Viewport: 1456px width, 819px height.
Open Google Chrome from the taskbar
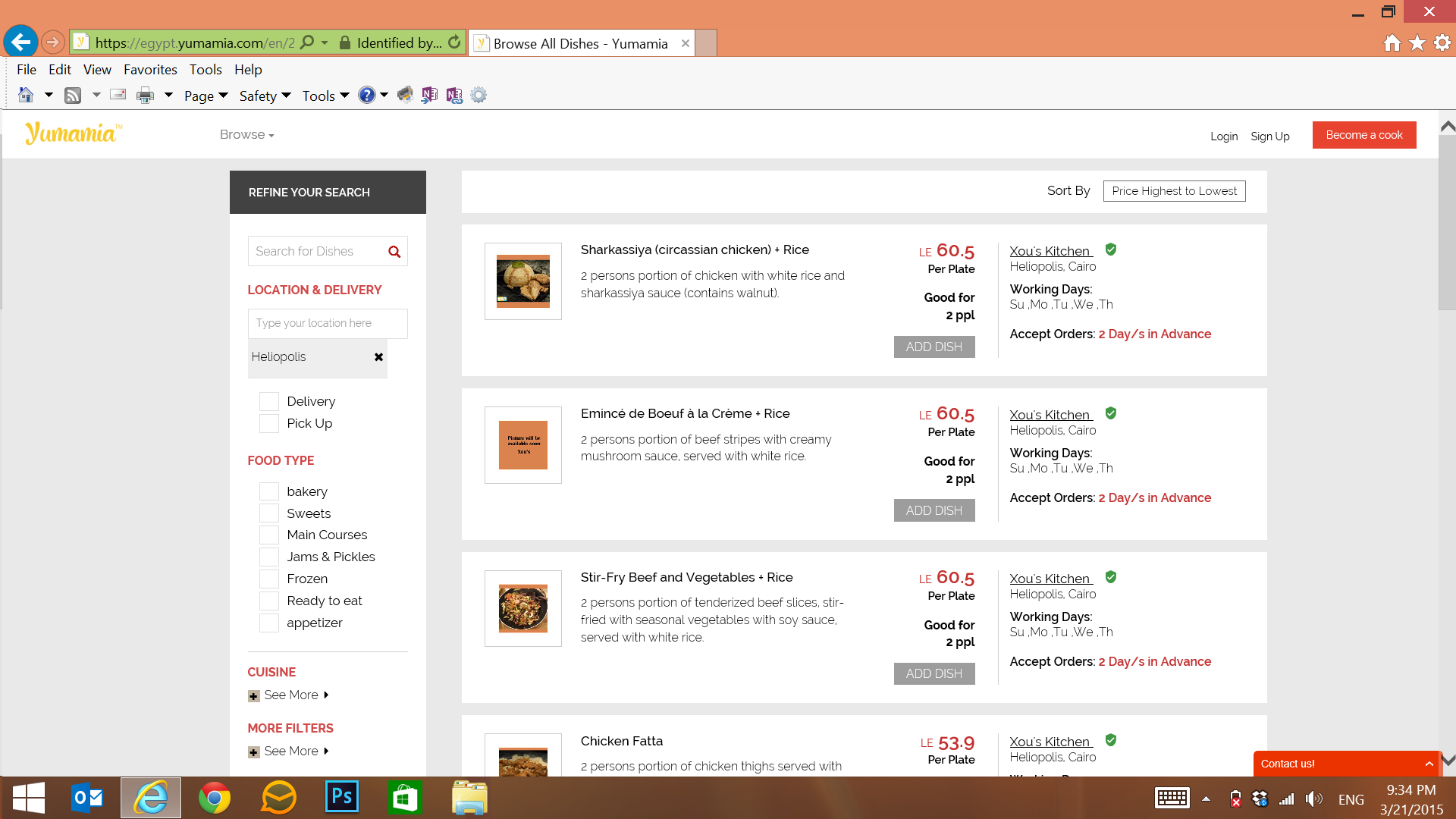(215, 798)
